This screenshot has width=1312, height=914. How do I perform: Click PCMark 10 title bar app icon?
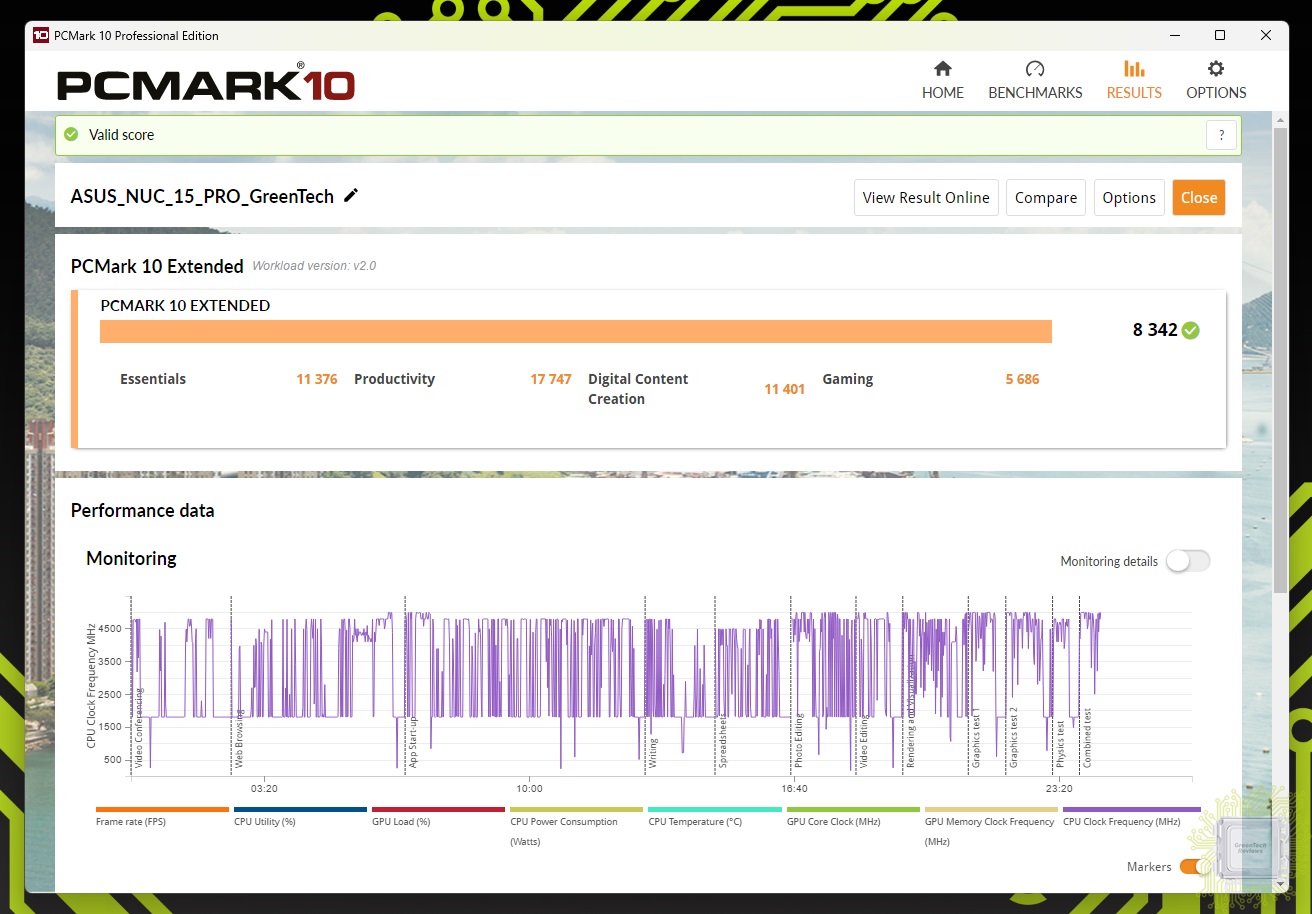[x=41, y=35]
